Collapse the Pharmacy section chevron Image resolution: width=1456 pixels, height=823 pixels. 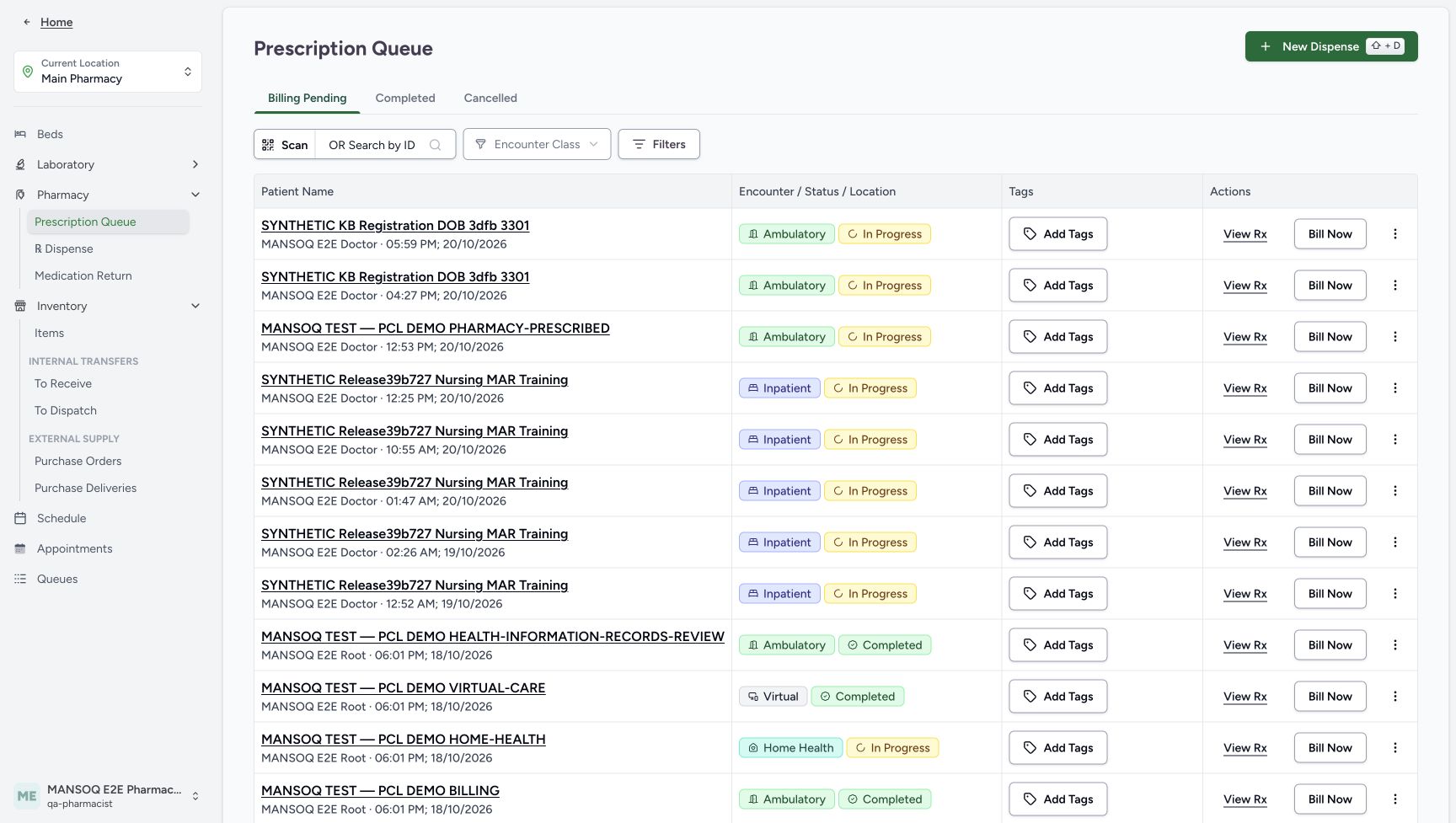tap(195, 195)
